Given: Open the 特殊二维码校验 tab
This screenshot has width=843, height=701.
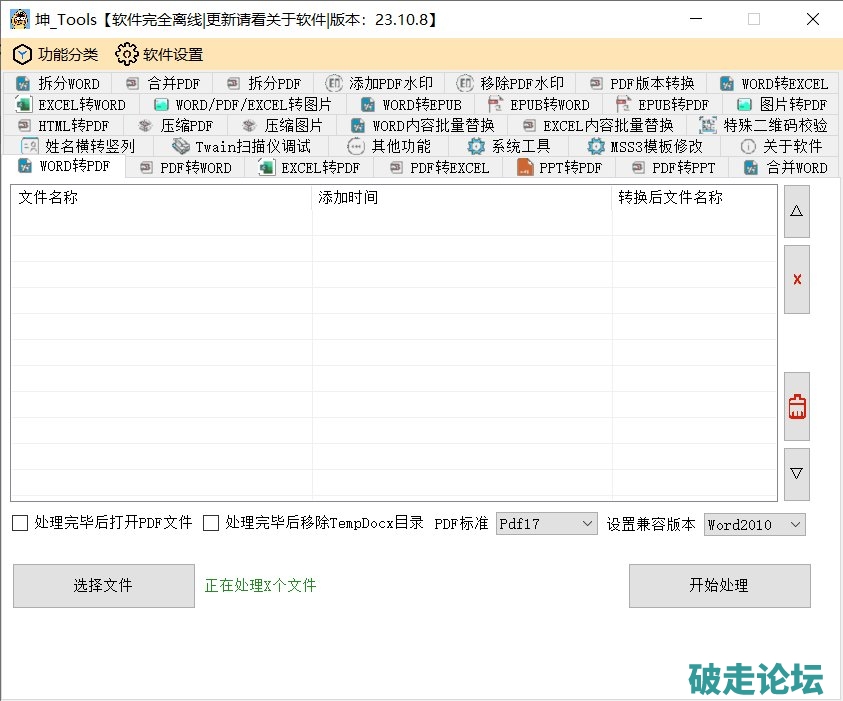Looking at the screenshot, I should 764,125.
